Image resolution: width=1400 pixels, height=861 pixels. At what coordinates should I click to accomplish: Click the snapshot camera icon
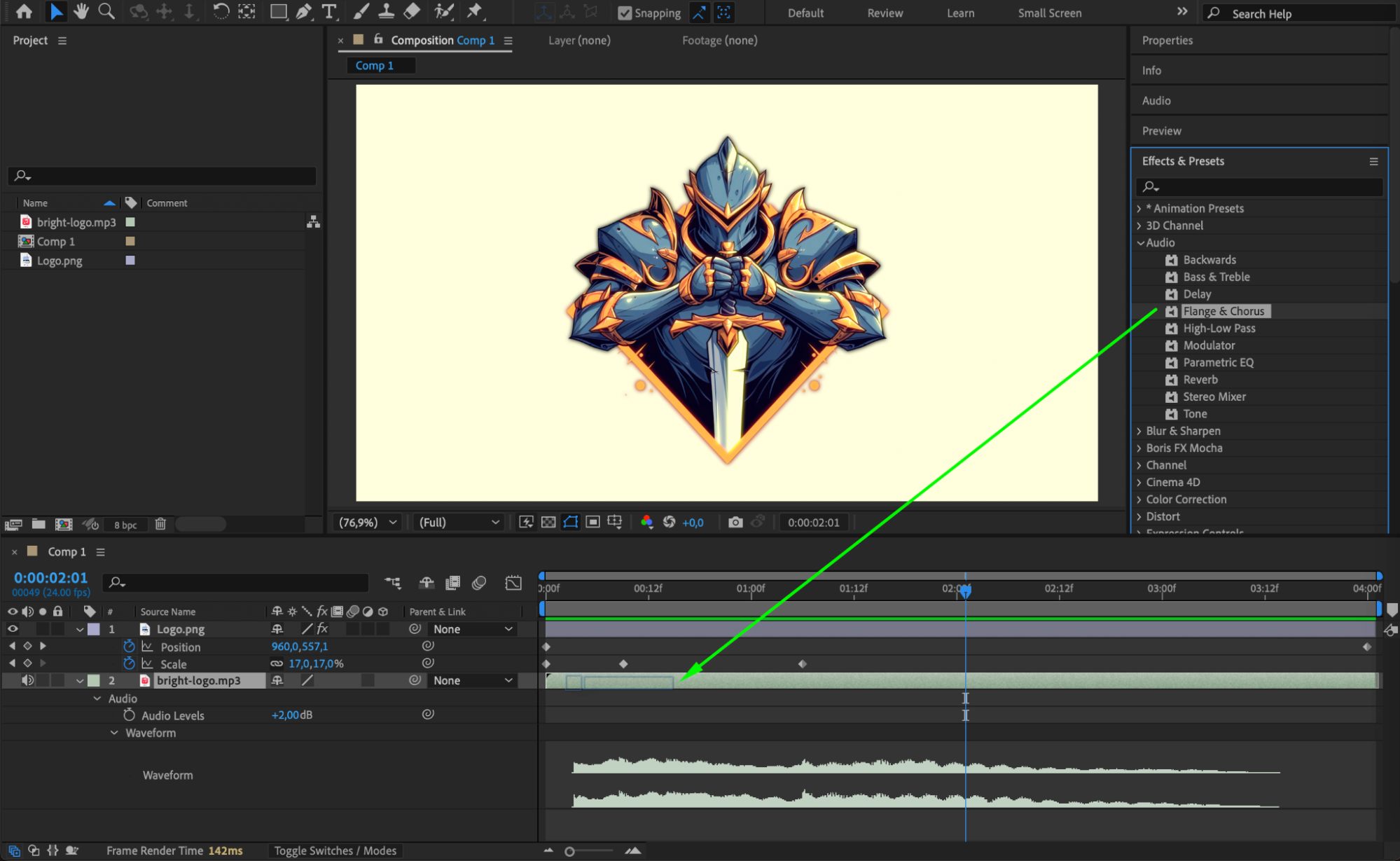735,523
